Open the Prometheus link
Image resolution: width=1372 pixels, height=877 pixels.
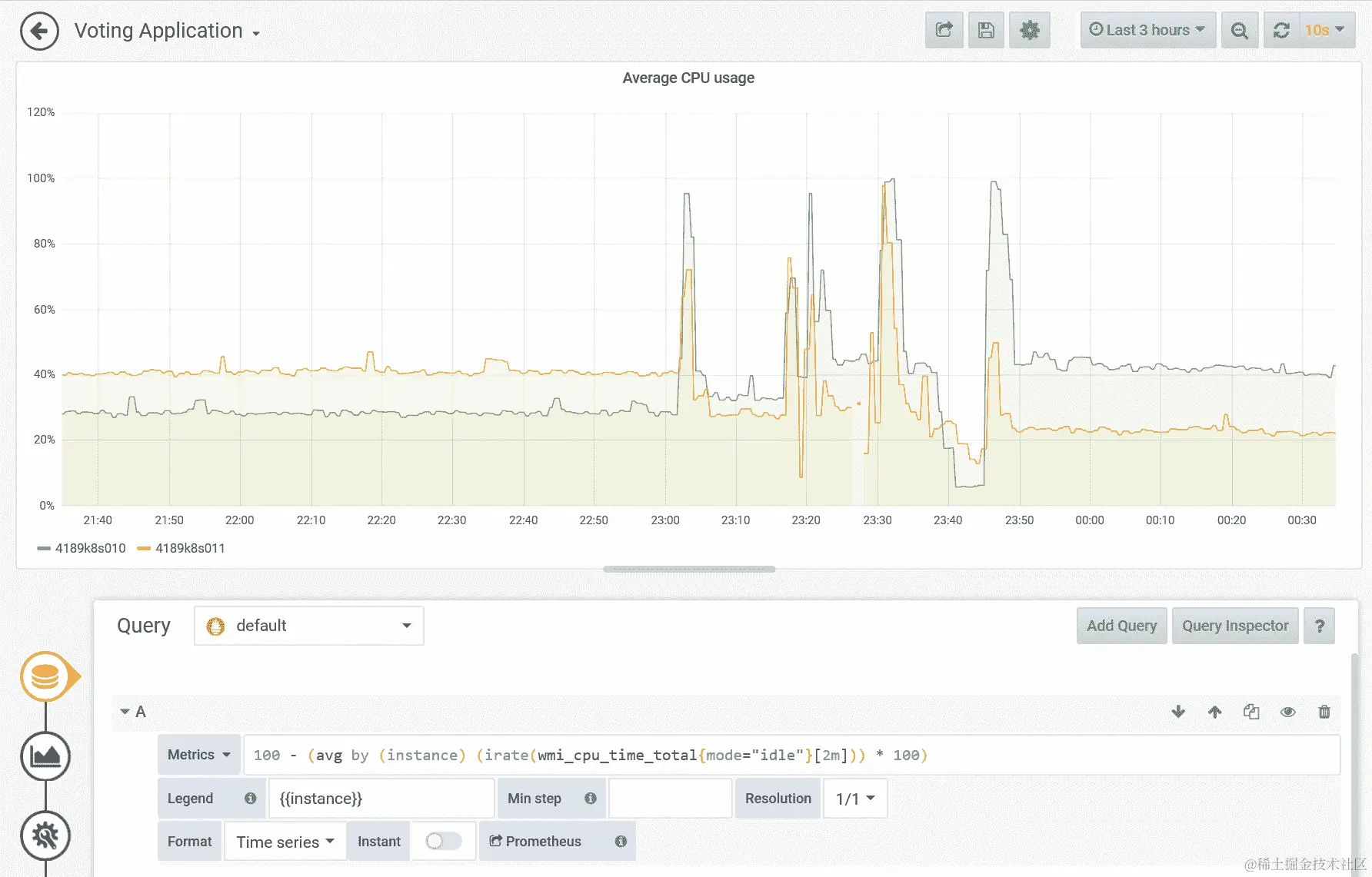tap(535, 842)
